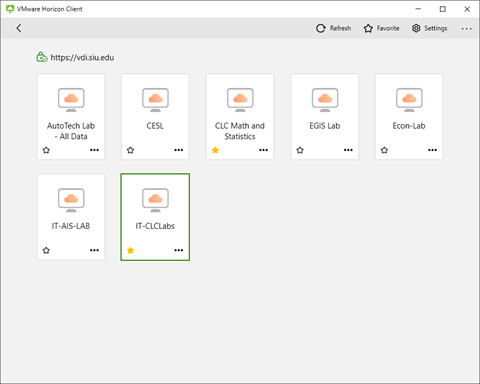Go back using the back arrow
This screenshot has width=480, height=384.
click(x=19, y=28)
